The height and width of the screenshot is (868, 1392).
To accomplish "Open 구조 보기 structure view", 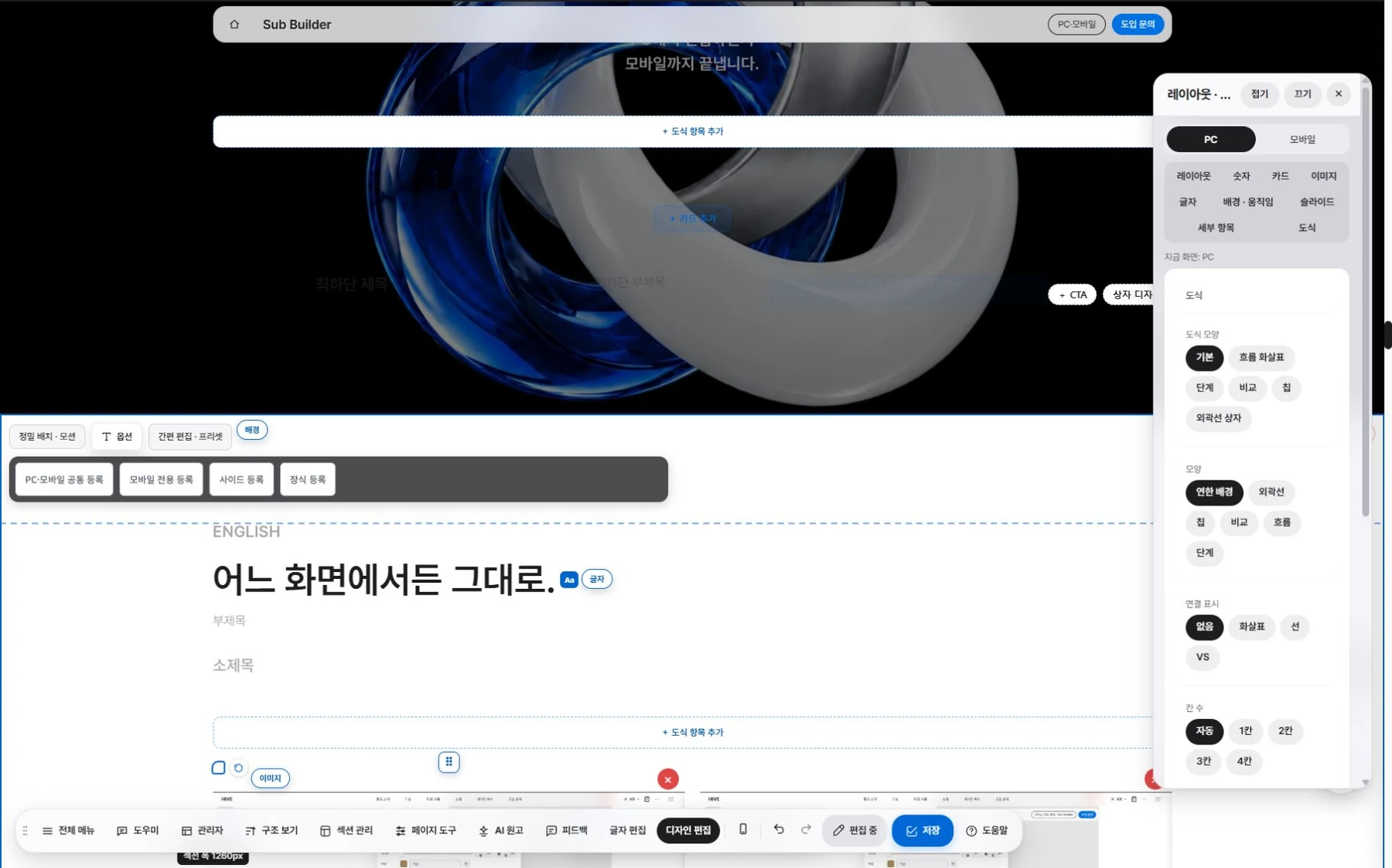I will tap(271, 830).
